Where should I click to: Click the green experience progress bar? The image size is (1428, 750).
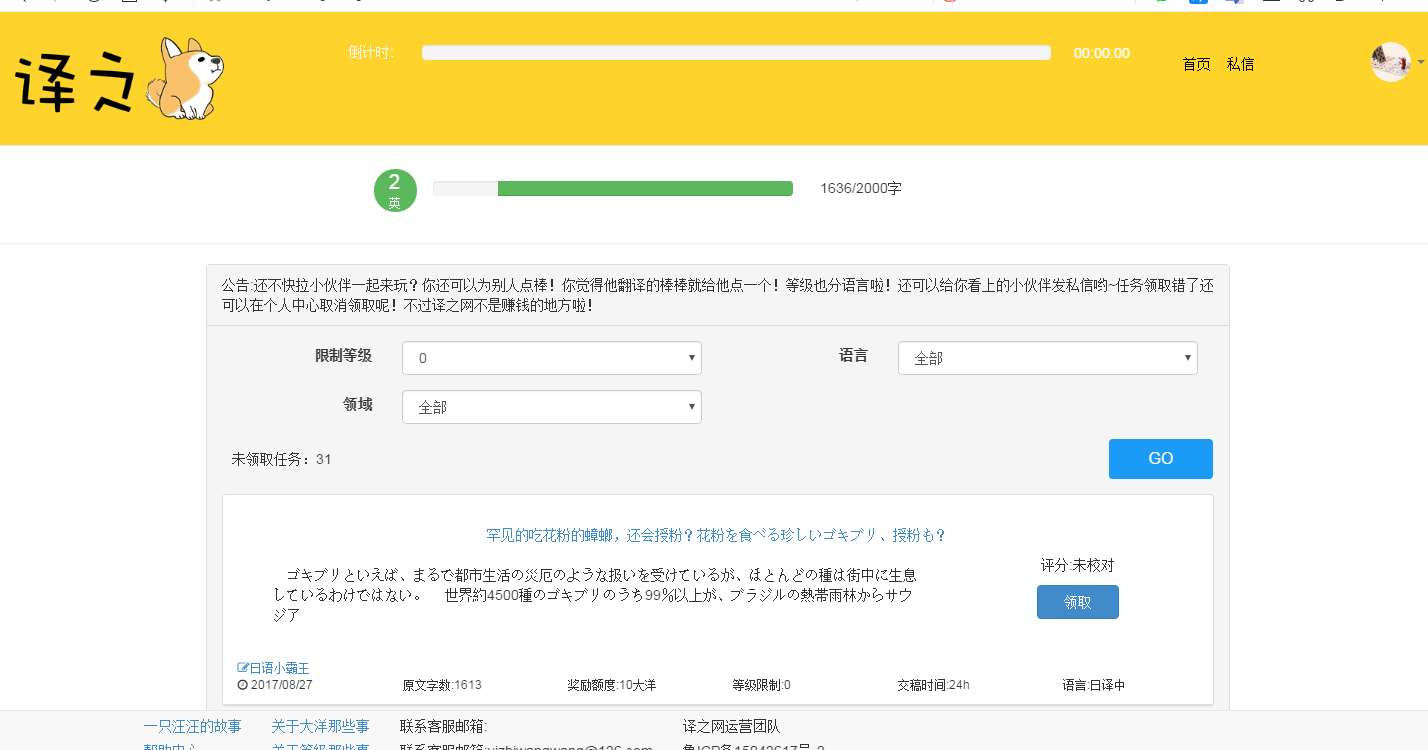pyautogui.click(x=613, y=188)
